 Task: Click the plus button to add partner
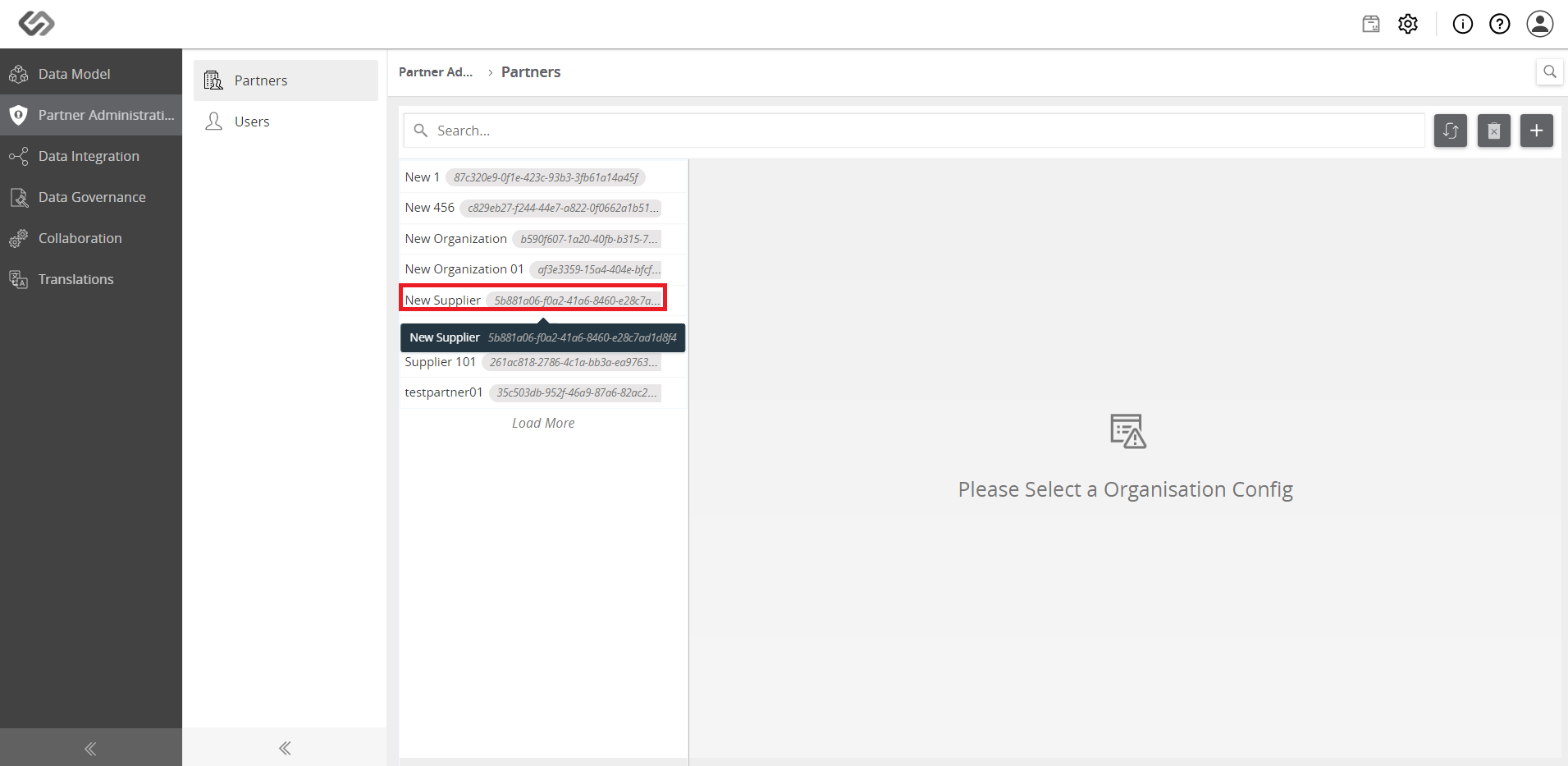[1537, 131]
